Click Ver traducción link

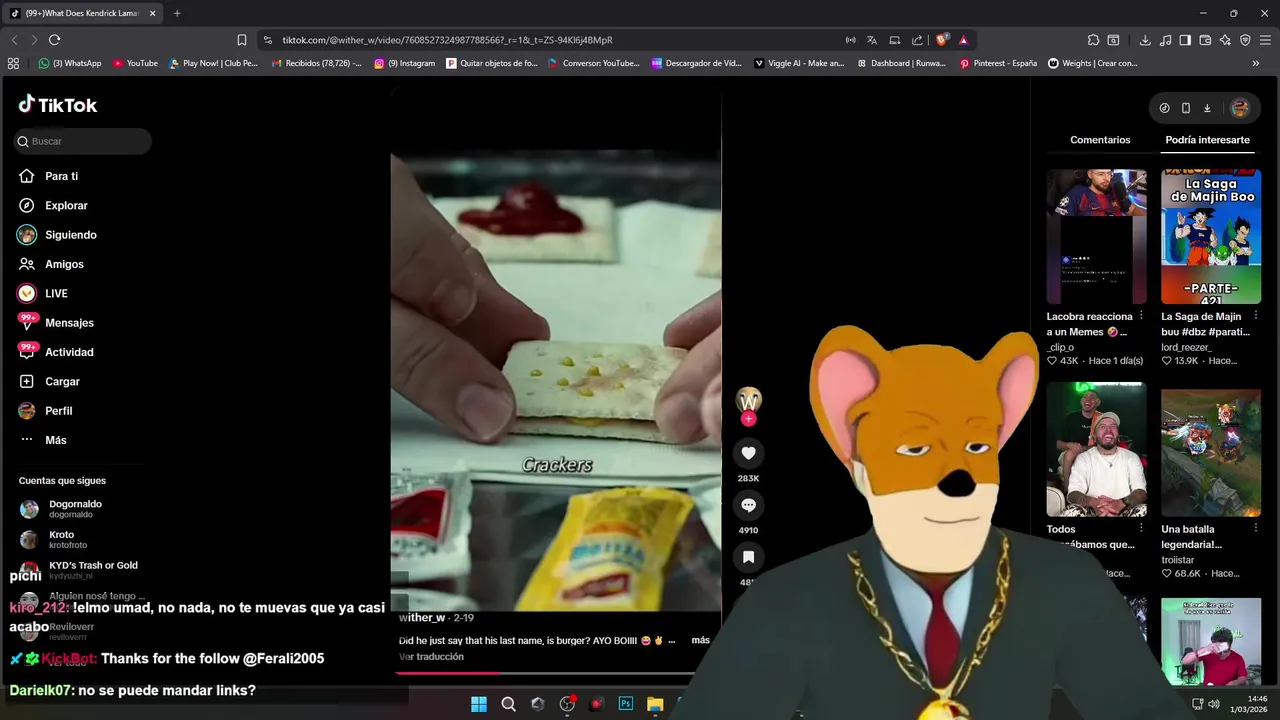431,657
